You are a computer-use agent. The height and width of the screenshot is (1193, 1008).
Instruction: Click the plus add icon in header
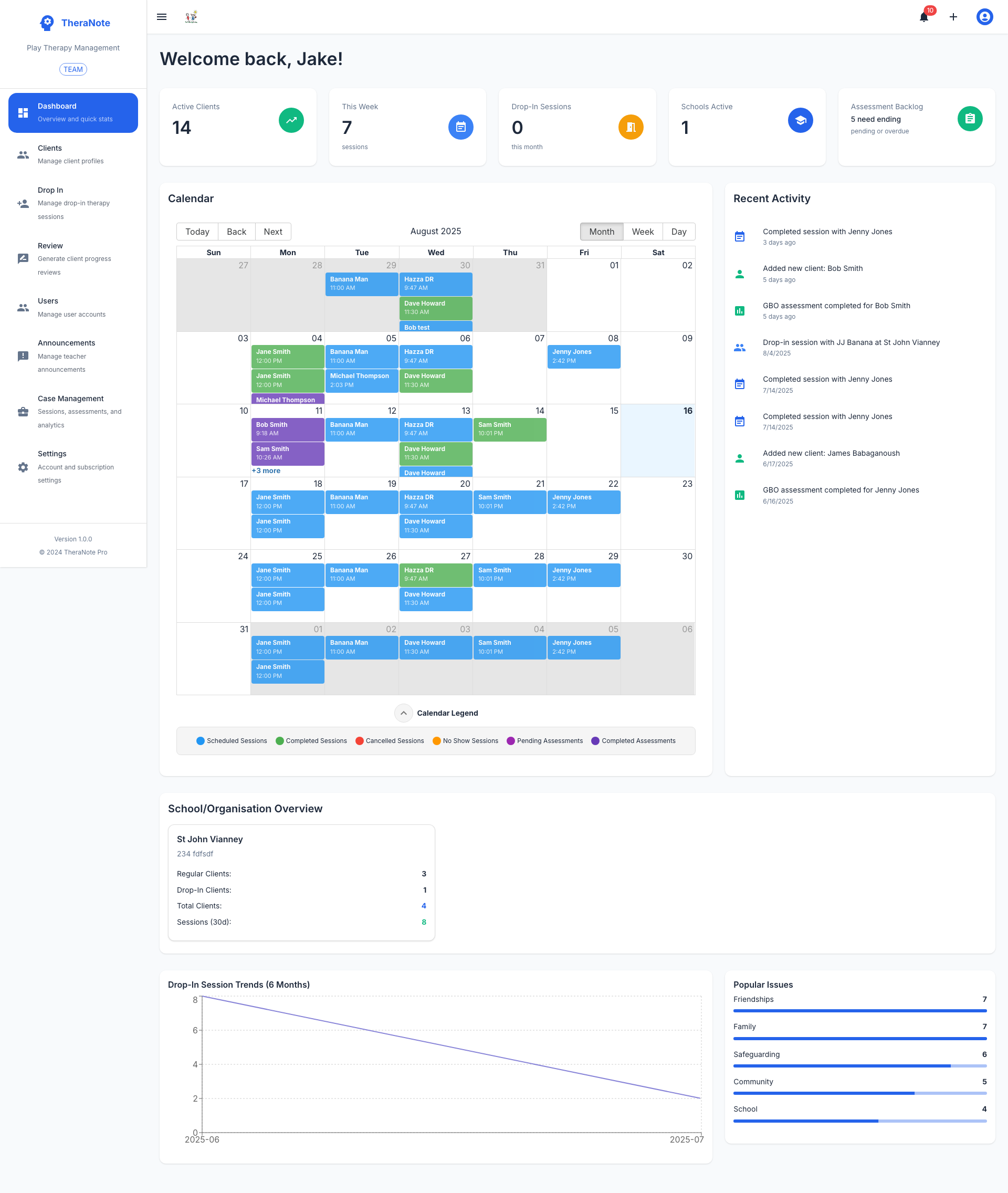coord(953,17)
